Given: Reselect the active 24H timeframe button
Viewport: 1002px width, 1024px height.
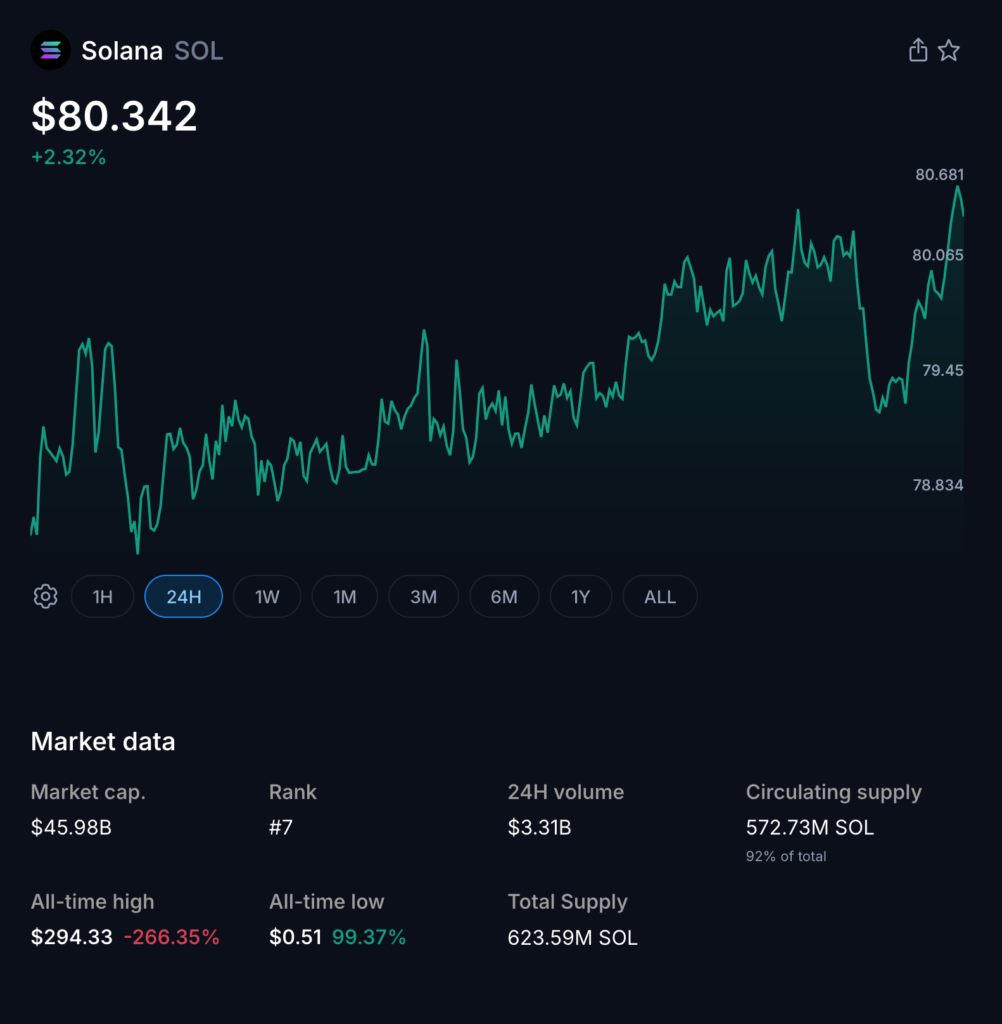Looking at the screenshot, I should coord(183,596).
